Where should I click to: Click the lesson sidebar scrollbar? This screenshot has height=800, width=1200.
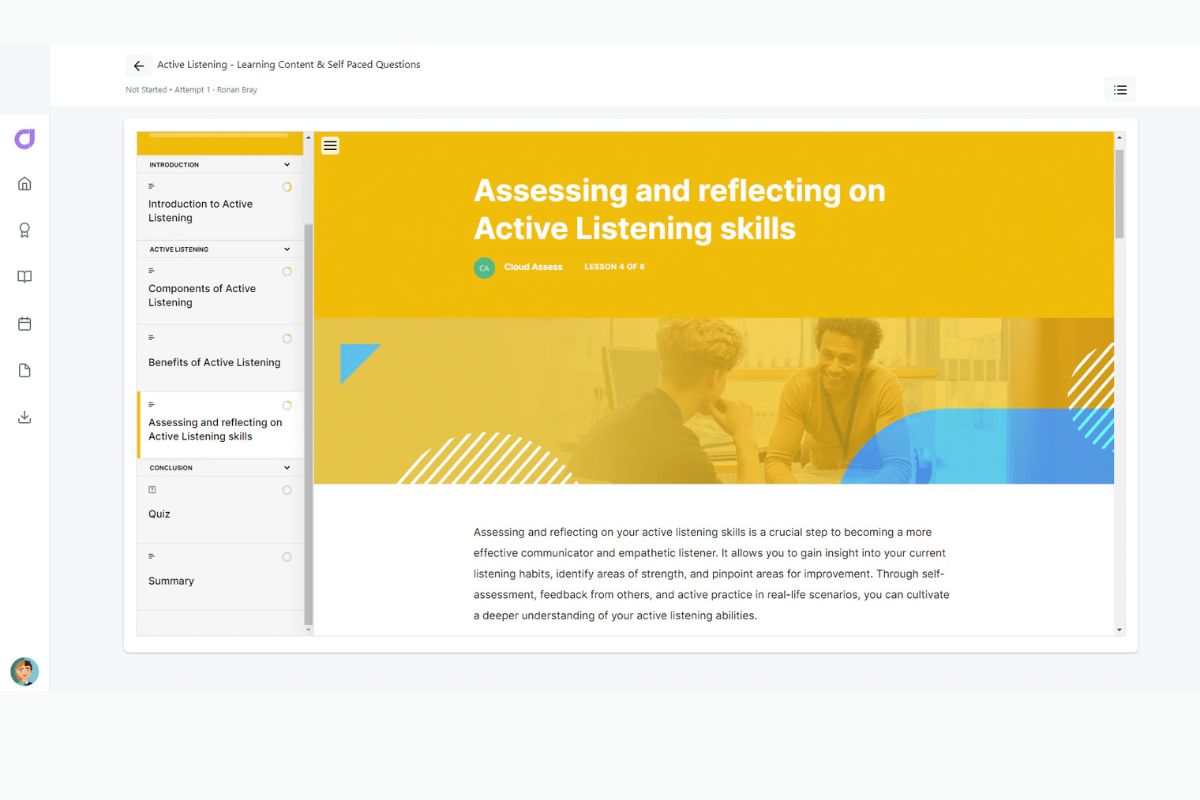(x=308, y=424)
